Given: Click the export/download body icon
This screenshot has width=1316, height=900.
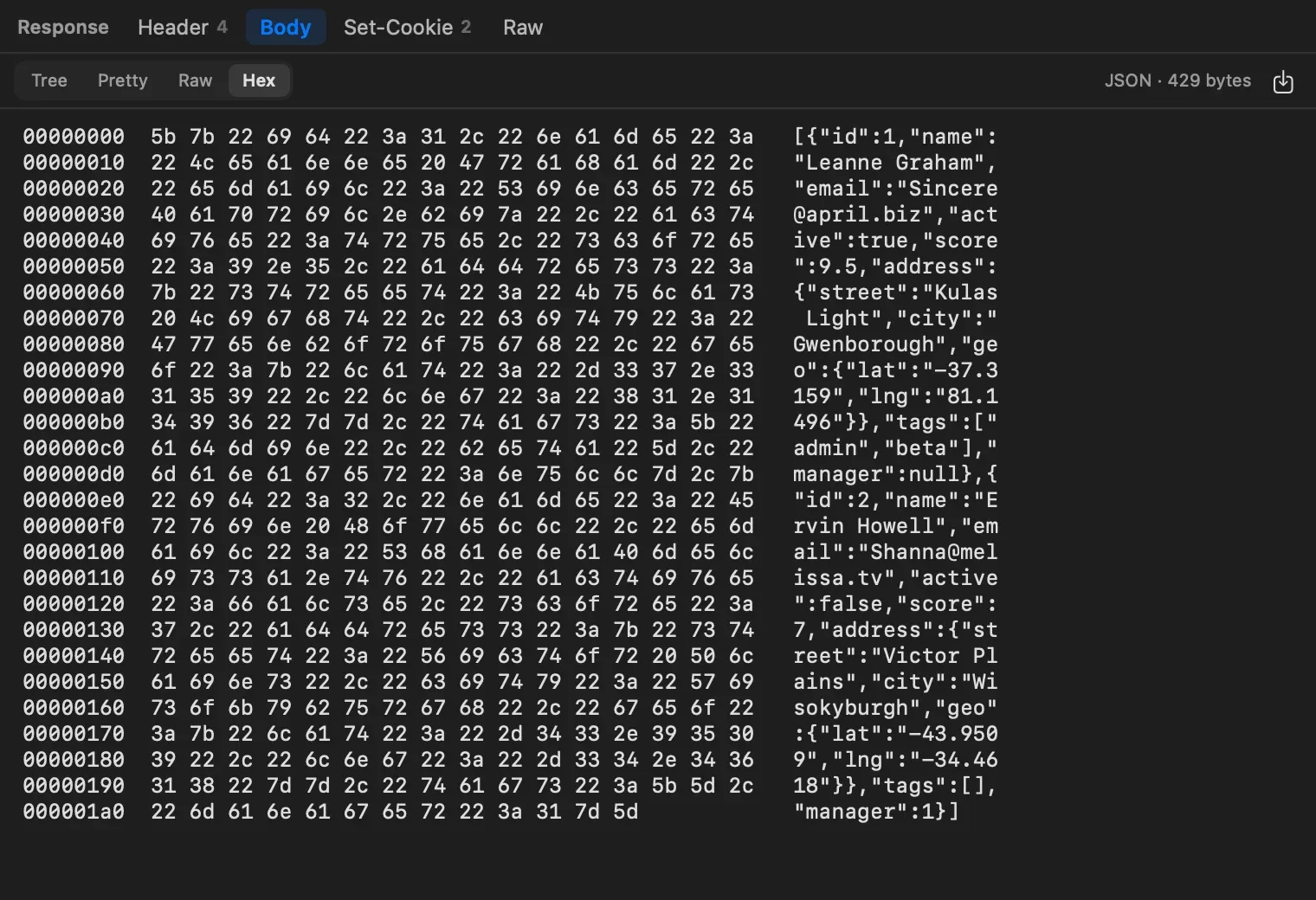Looking at the screenshot, I should pyautogui.click(x=1283, y=81).
